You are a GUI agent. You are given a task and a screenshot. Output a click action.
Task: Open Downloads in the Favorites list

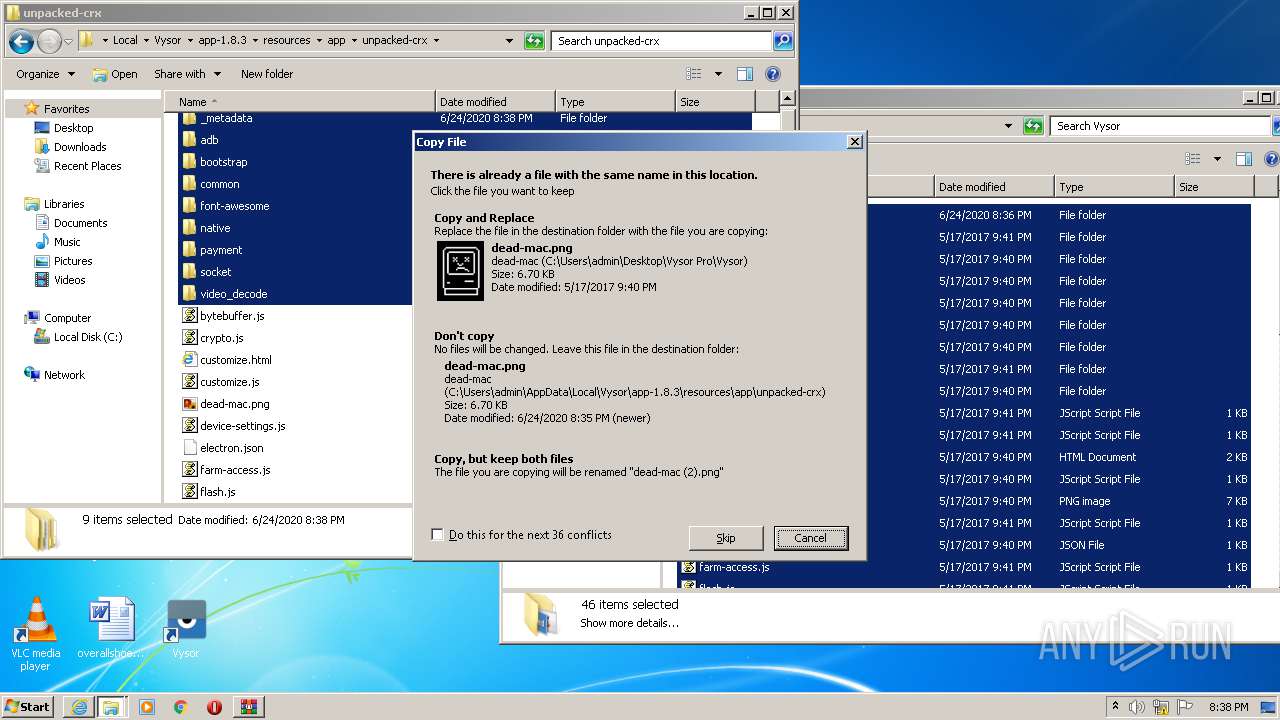[80, 147]
